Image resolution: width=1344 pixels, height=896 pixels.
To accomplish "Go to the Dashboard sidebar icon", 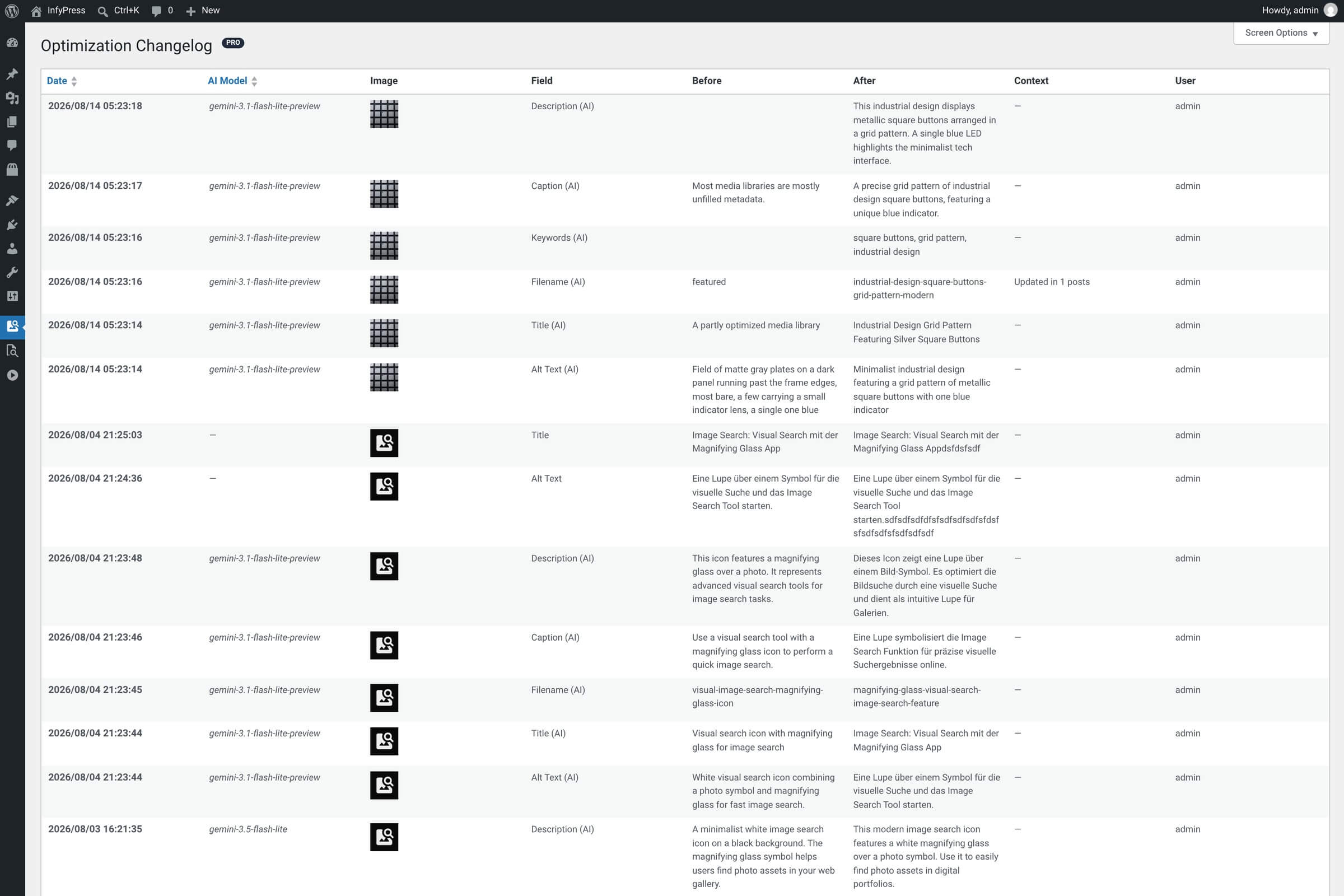I will (x=12, y=43).
